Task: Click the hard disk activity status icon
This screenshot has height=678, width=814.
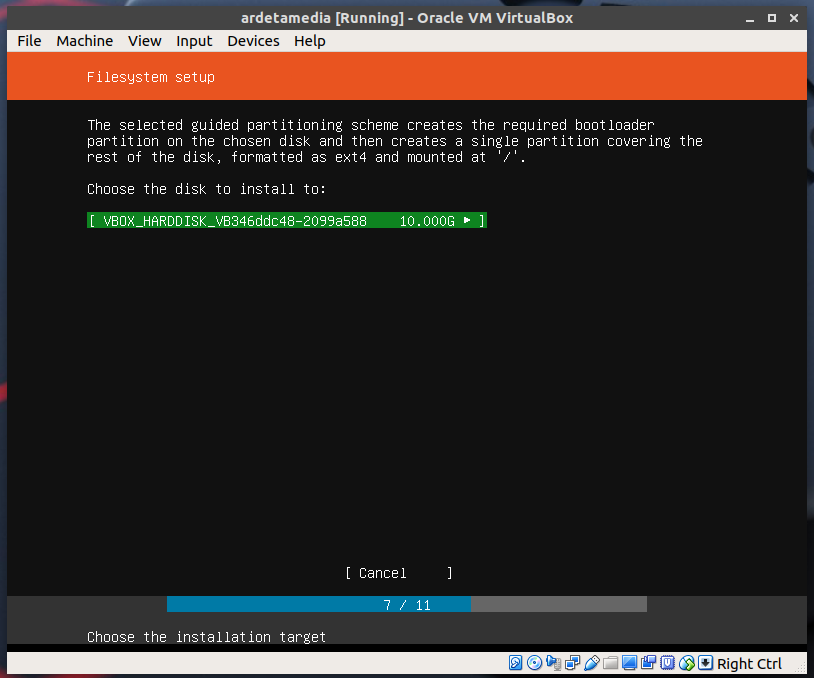Action: pos(516,663)
